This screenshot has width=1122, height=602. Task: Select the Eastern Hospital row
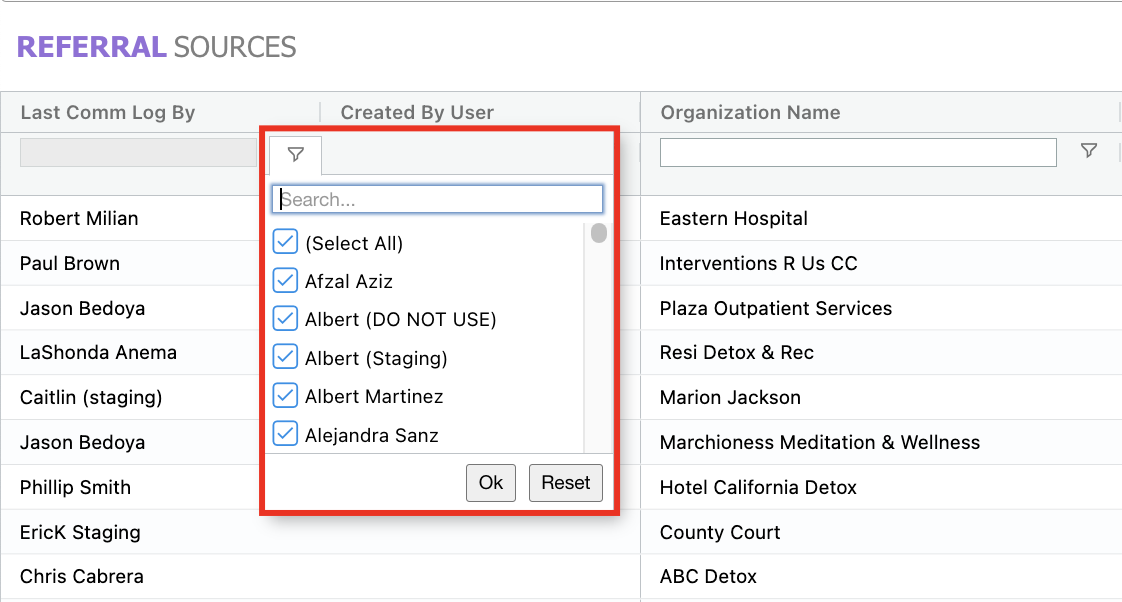click(x=734, y=218)
